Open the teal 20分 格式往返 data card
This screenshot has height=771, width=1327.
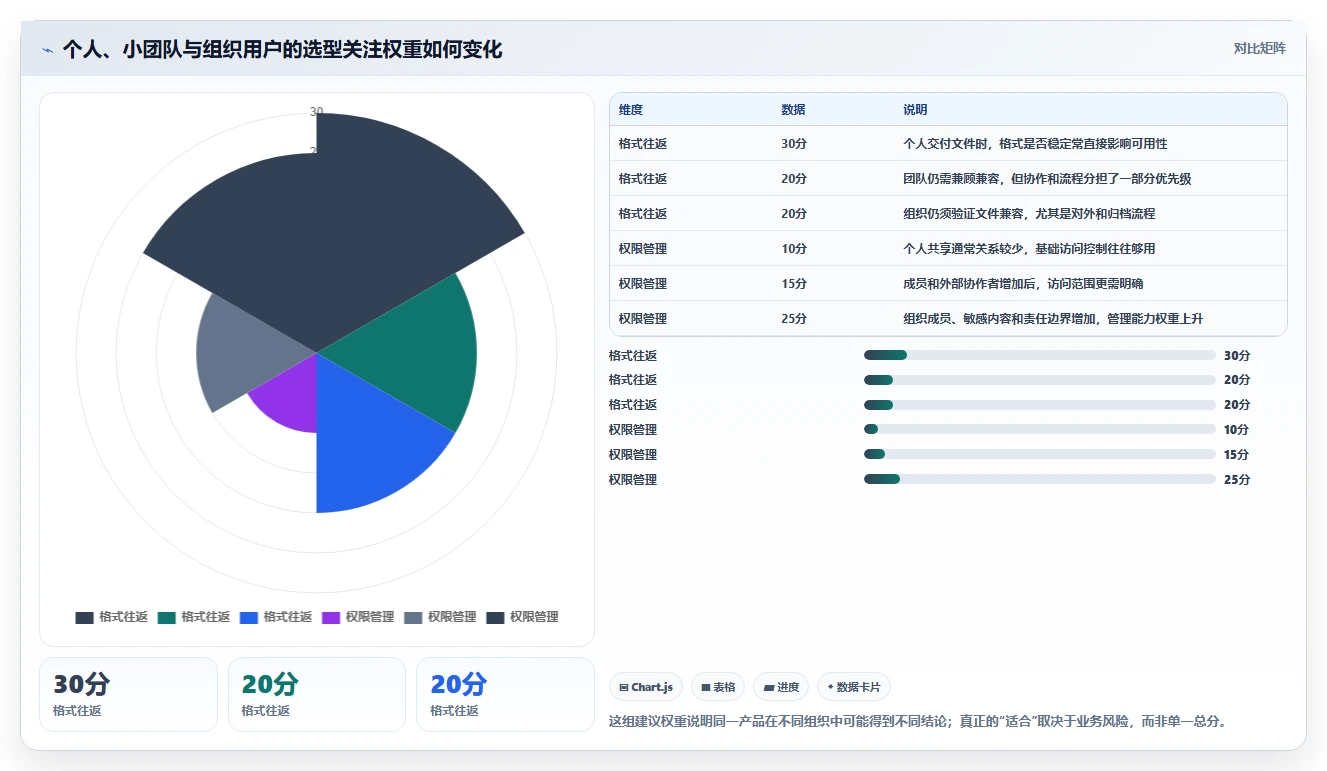pos(317,694)
